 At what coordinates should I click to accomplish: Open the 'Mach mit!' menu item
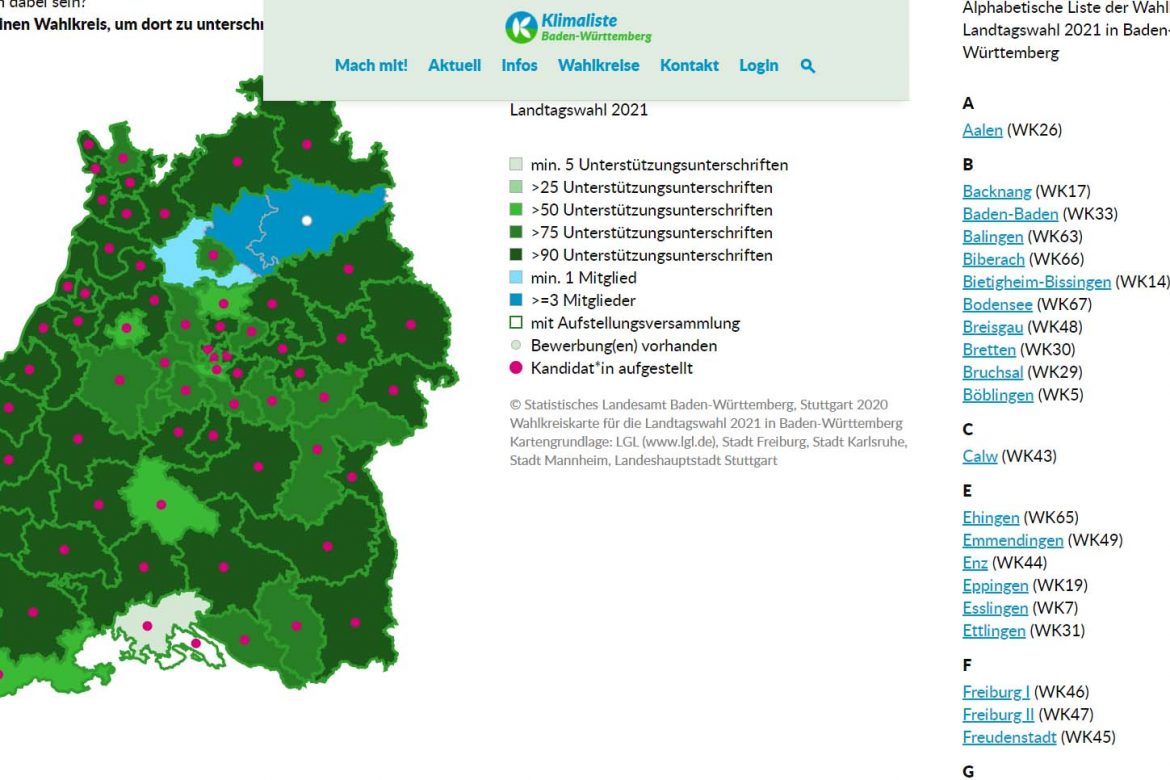[x=371, y=66]
